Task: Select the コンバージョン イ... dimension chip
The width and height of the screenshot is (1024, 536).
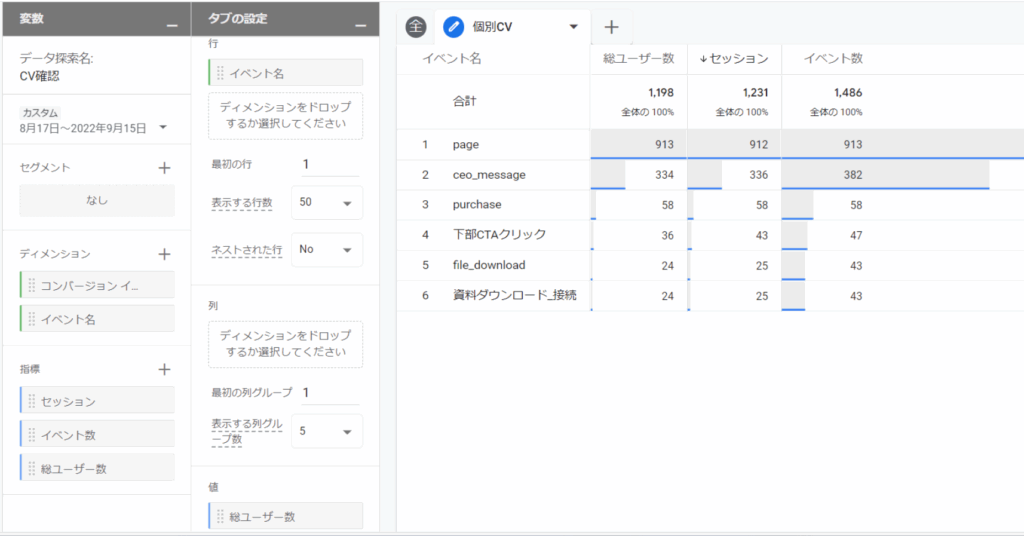Action: coord(97,285)
